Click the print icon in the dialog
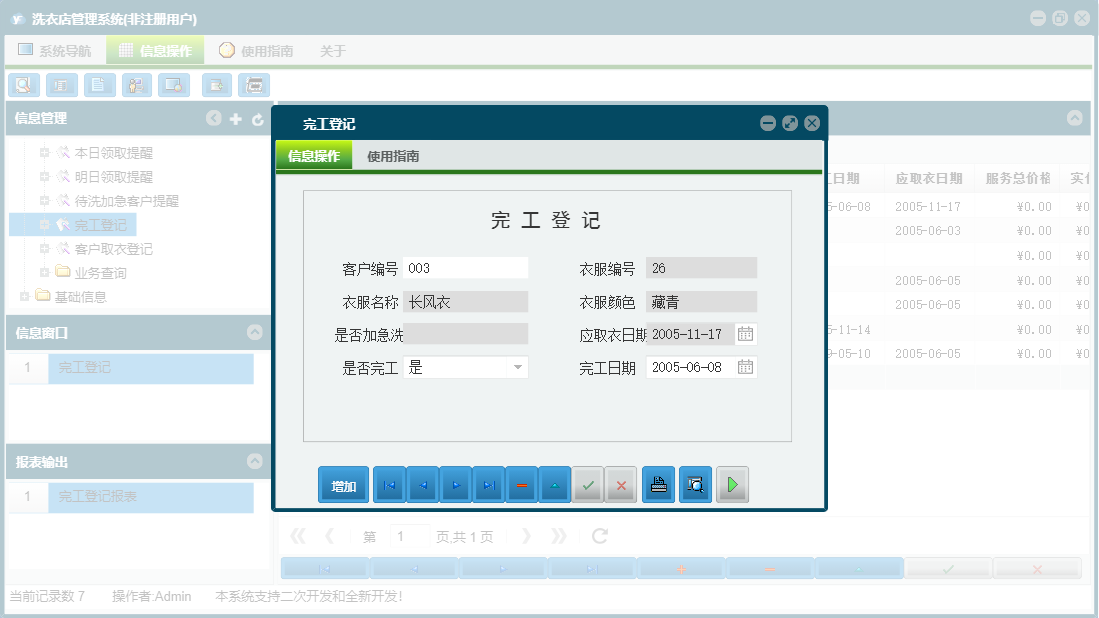Image resolution: width=1099 pixels, height=618 pixels. (x=657, y=485)
